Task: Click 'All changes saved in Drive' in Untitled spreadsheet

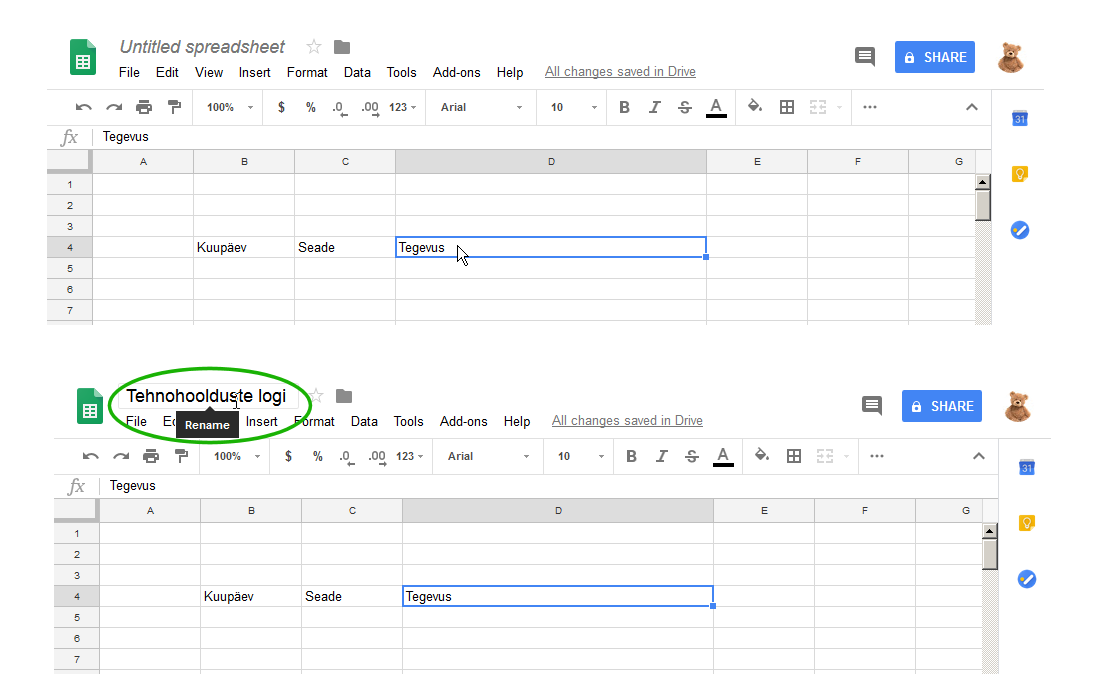Action: (x=620, y=72)
